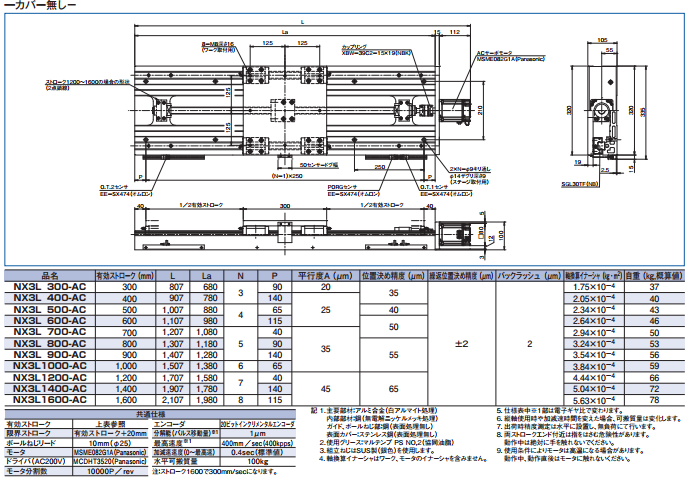Click the '平行度A (μm)' column header
This screenshot has width=695, height=483.
[x=325, y=276]
